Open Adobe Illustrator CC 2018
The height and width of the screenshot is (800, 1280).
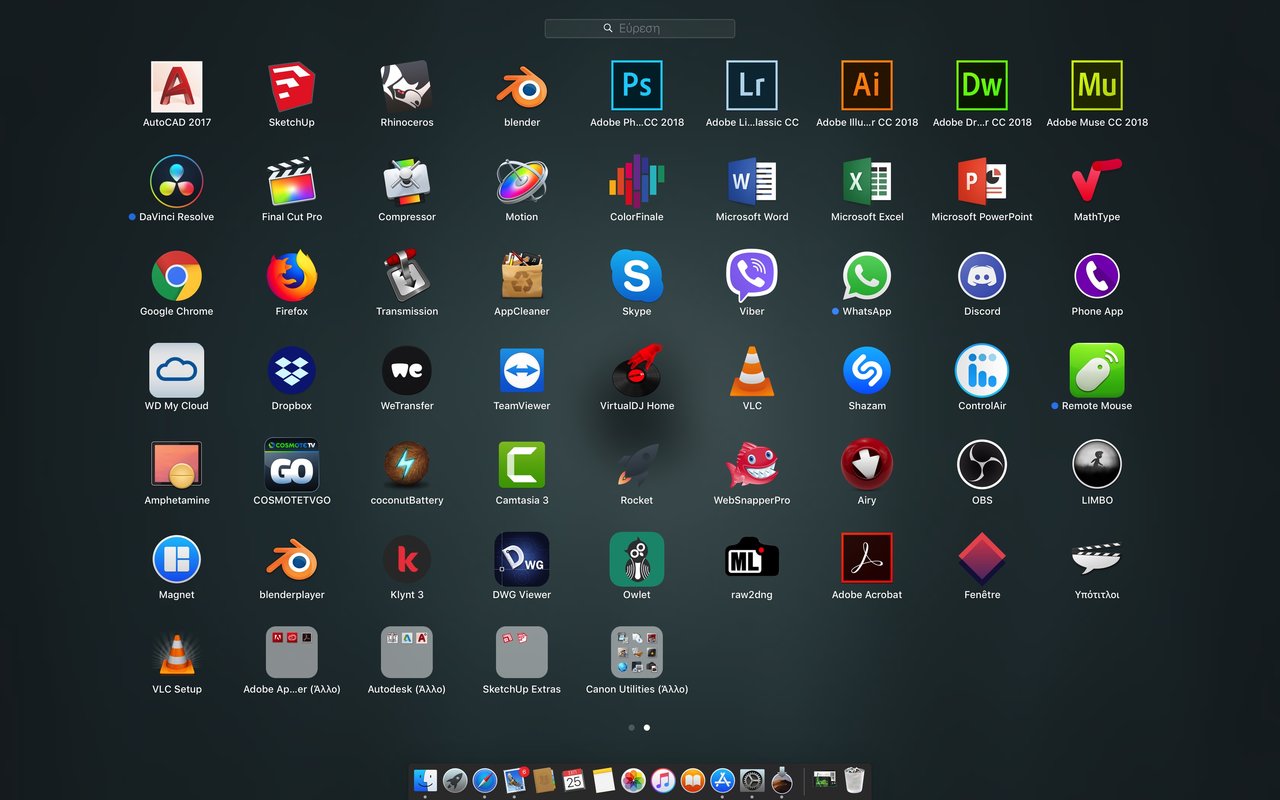867,87
